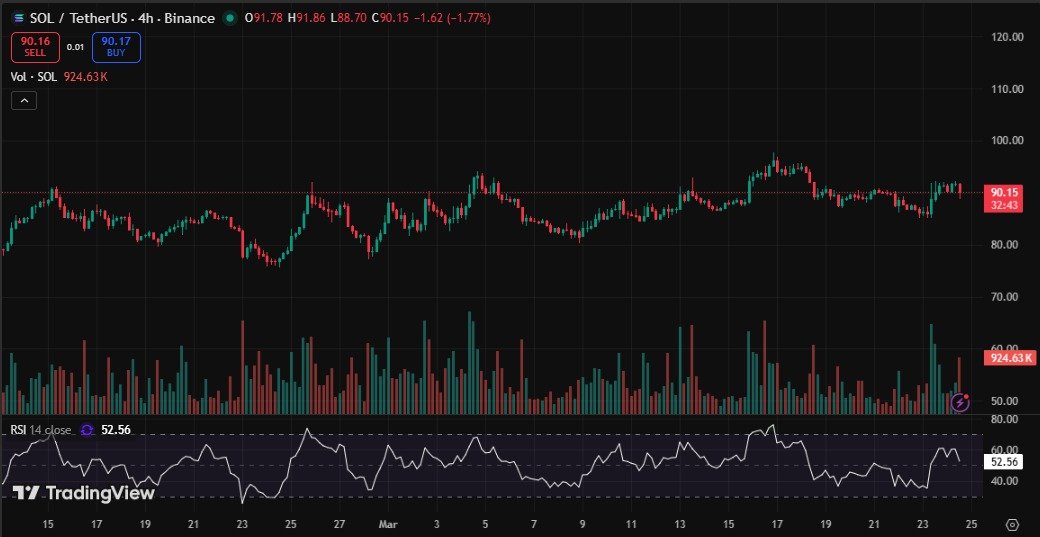Viewport: 1040px width, 537px height.
Task: Click the C90.15 close price value
Action: point(390,19)
